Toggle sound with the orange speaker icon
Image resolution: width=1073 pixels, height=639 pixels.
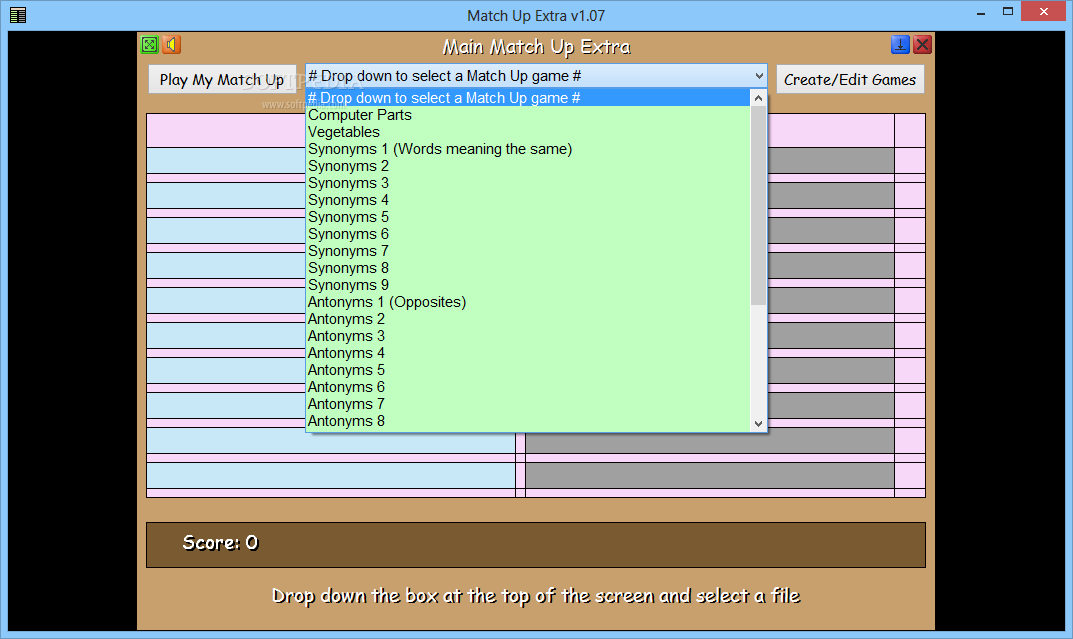click(x=171, y=45)
